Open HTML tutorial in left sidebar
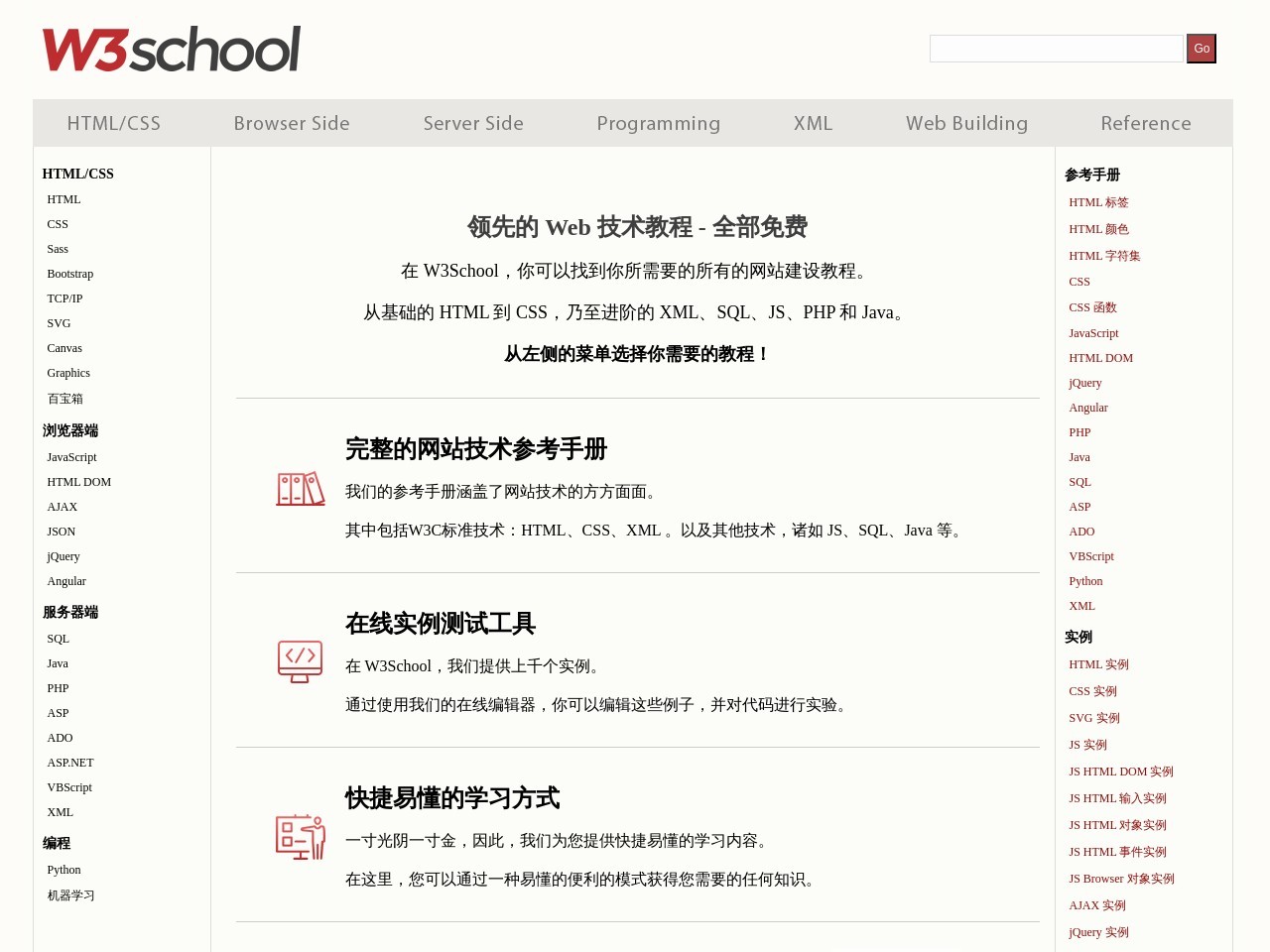The image size is (1270, 952). pyautogui.click(x=63, y=199)
